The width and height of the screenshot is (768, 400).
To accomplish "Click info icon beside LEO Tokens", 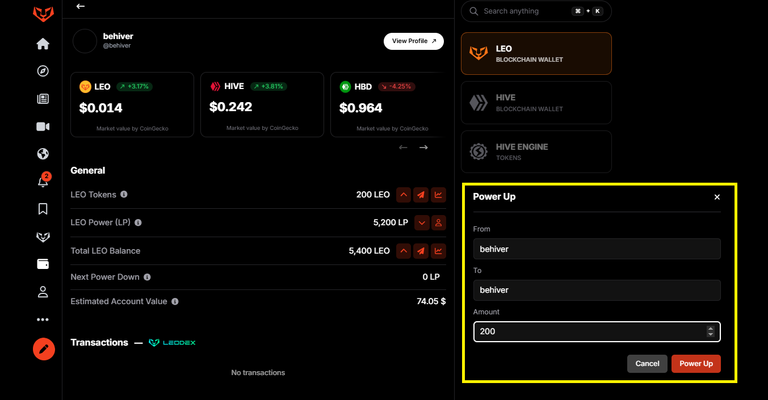I will pos(124,194).
